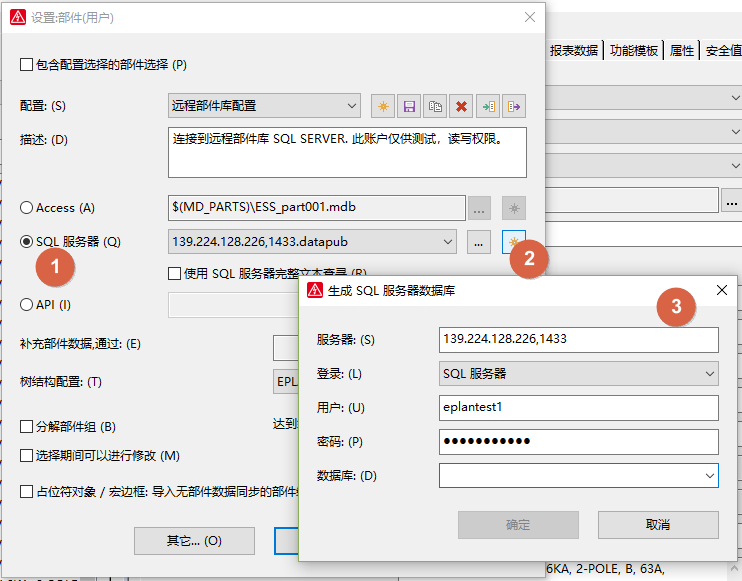Viewport: 742px width, 581px height.
Task: Enable 选择期间可以进行修改 (M) checkbox
Action: coord(26,456)
